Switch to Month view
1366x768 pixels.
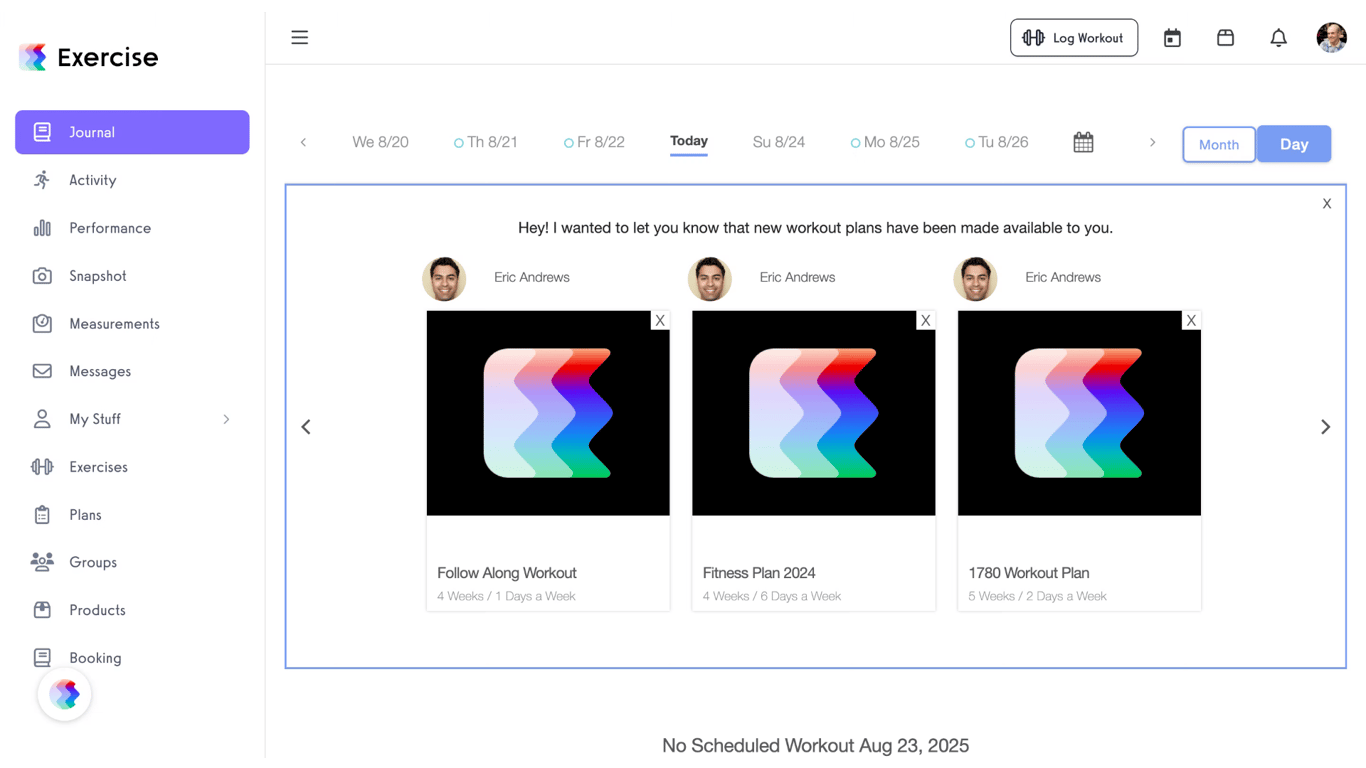click(x=1219, y=144)
